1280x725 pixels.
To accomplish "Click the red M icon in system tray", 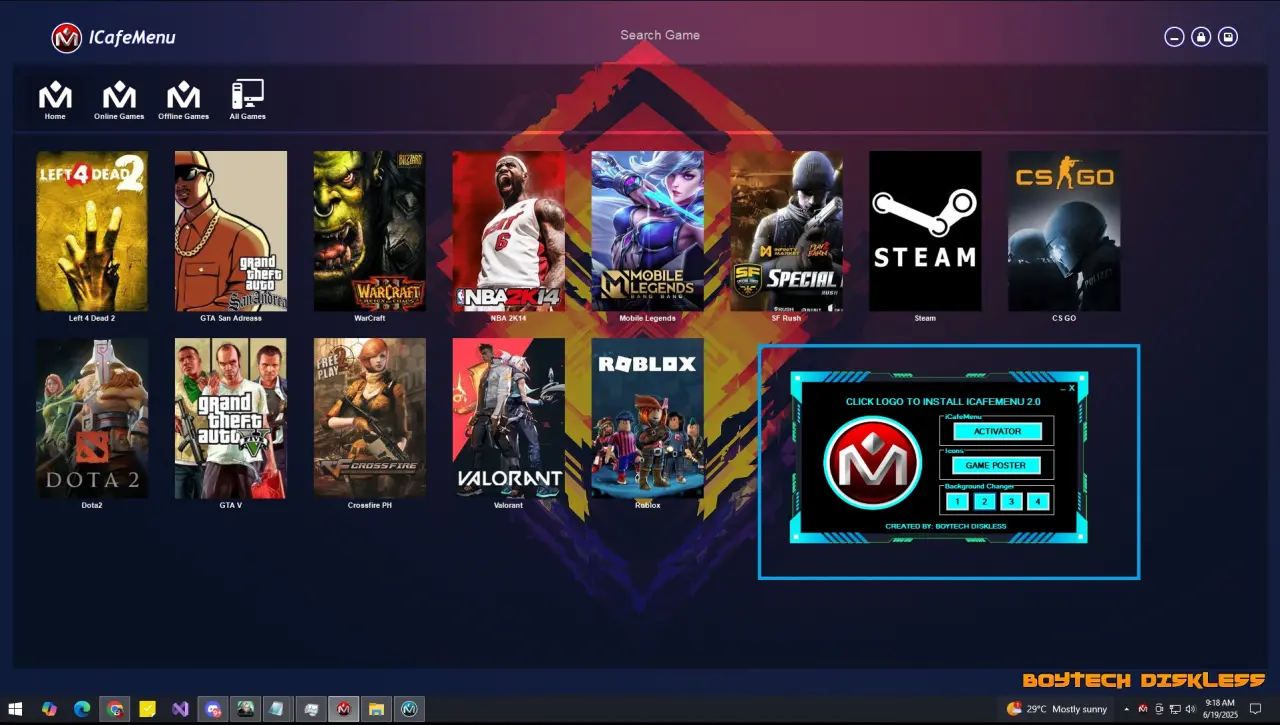I will pos(1143,709).
